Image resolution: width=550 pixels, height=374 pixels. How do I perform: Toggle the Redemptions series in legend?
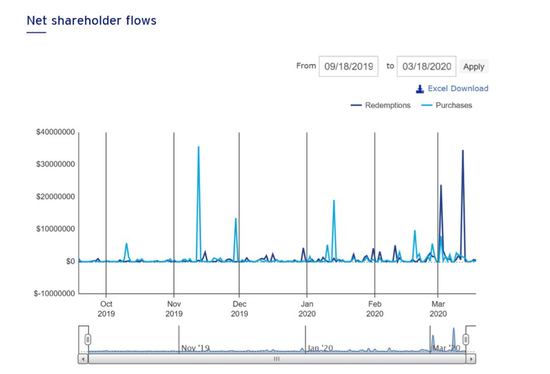point(381,105)
